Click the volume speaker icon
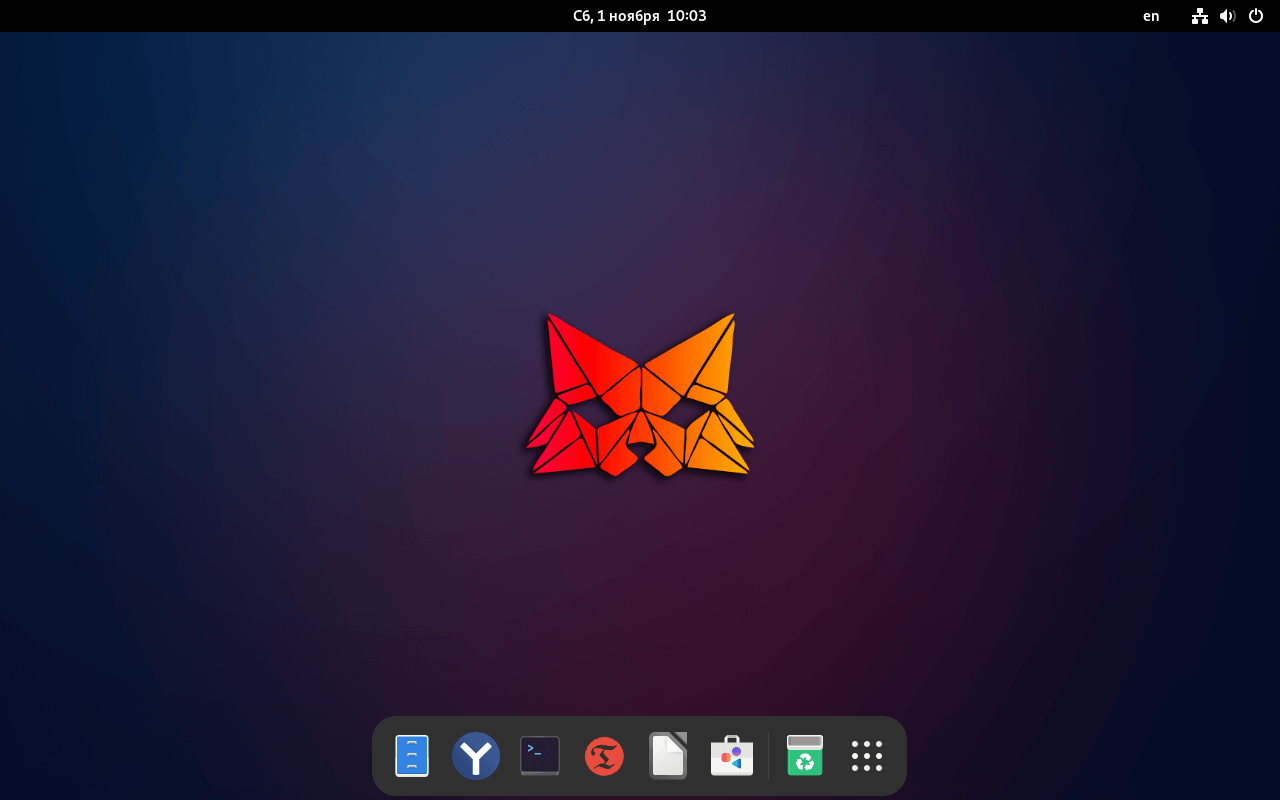The image size is (1280, 800). pos(1227,16)
